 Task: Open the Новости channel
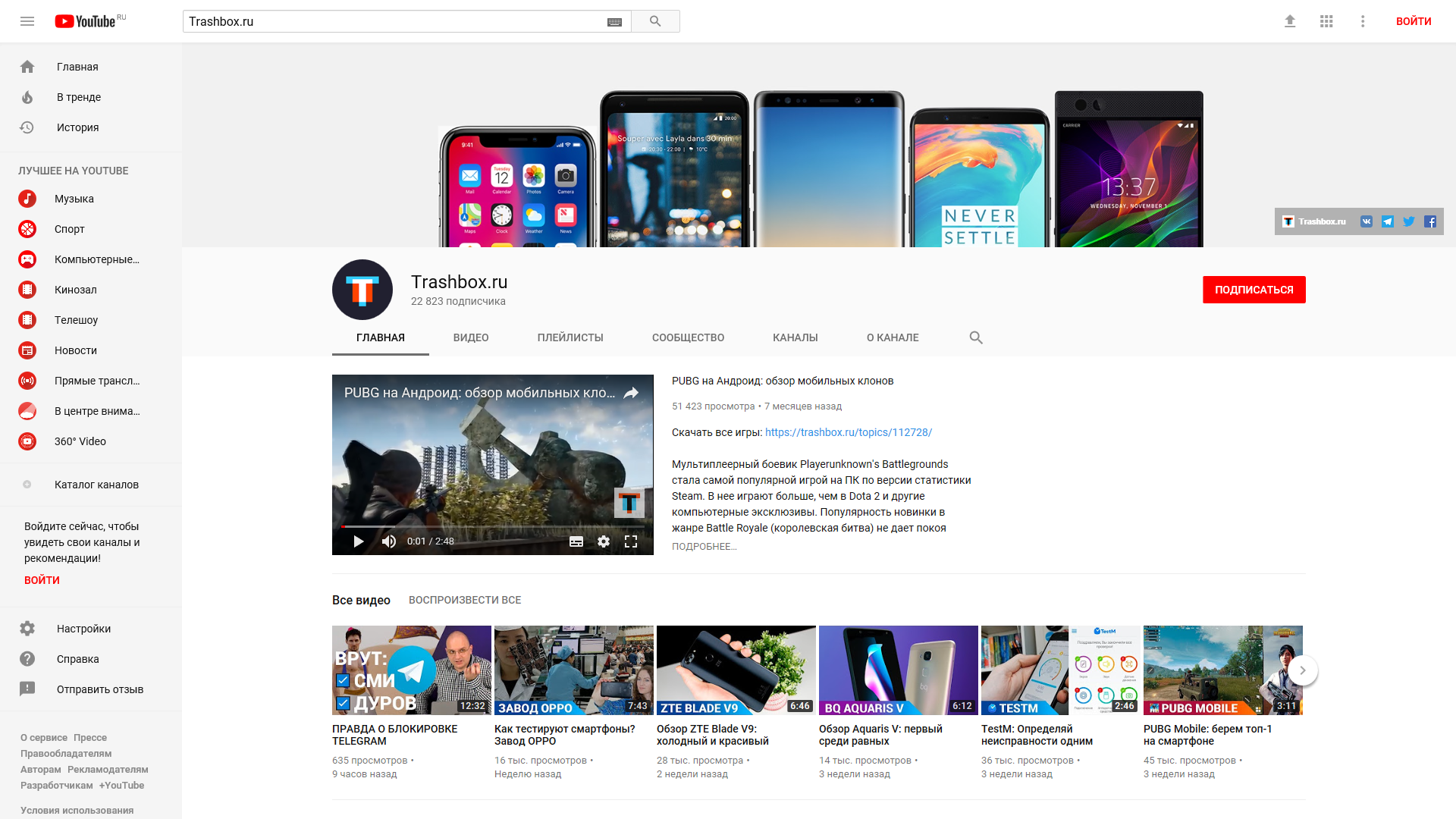[x=91, y=350]
